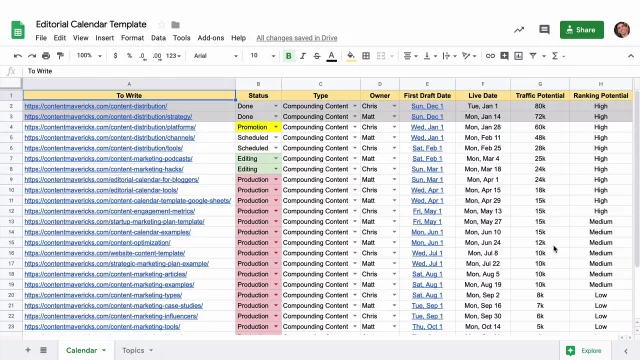Open the Functions sigma menu
The image size is (640, 360).
click(558, 56)
